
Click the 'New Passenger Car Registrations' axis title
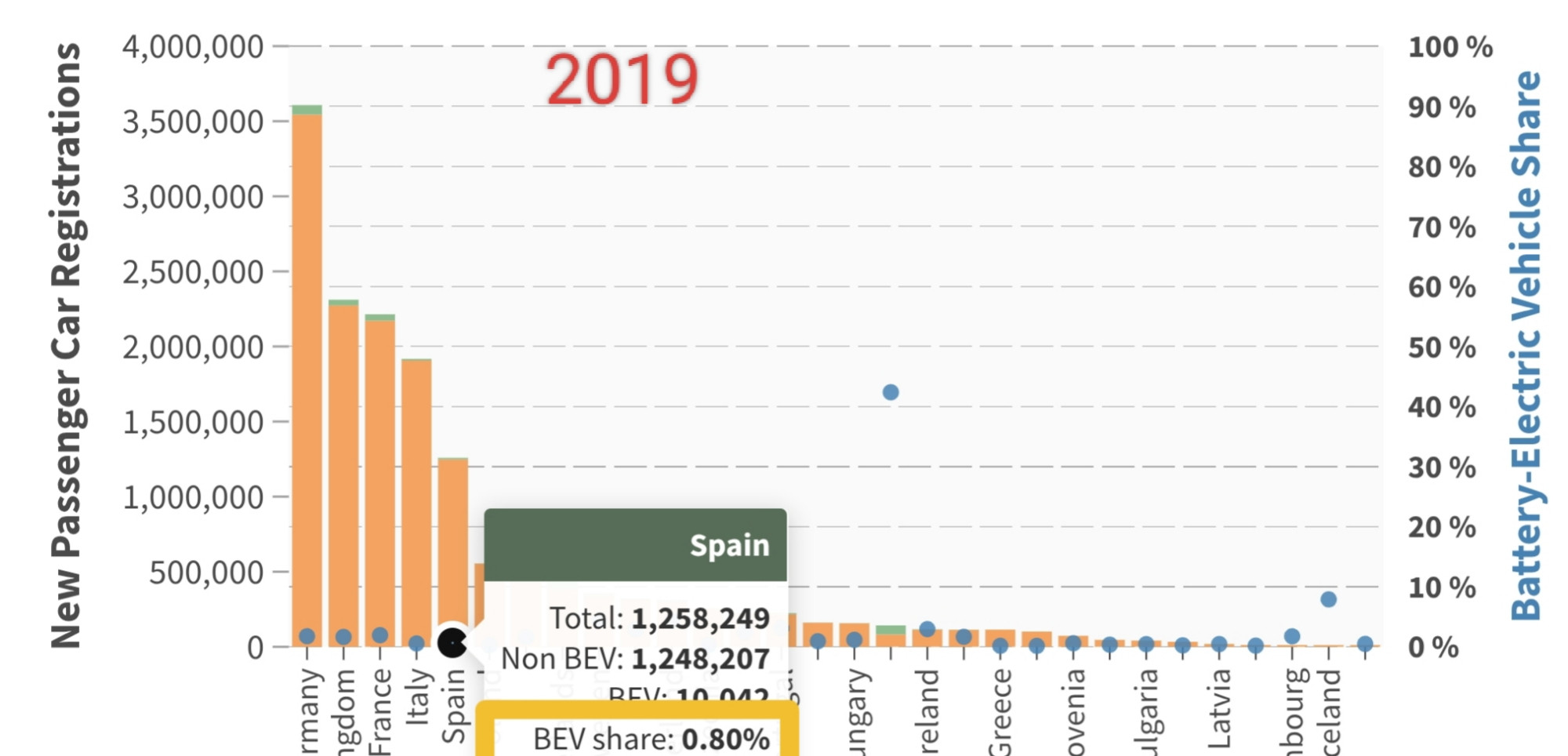point(66,345)
